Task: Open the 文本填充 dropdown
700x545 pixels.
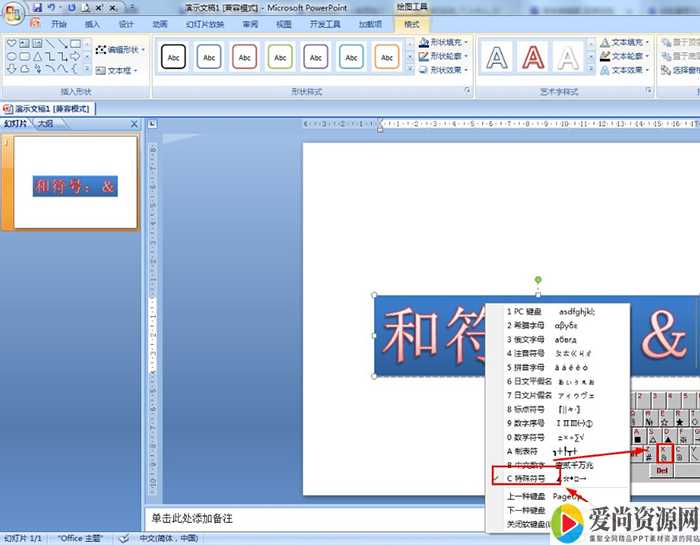Action: click(625, 42)
